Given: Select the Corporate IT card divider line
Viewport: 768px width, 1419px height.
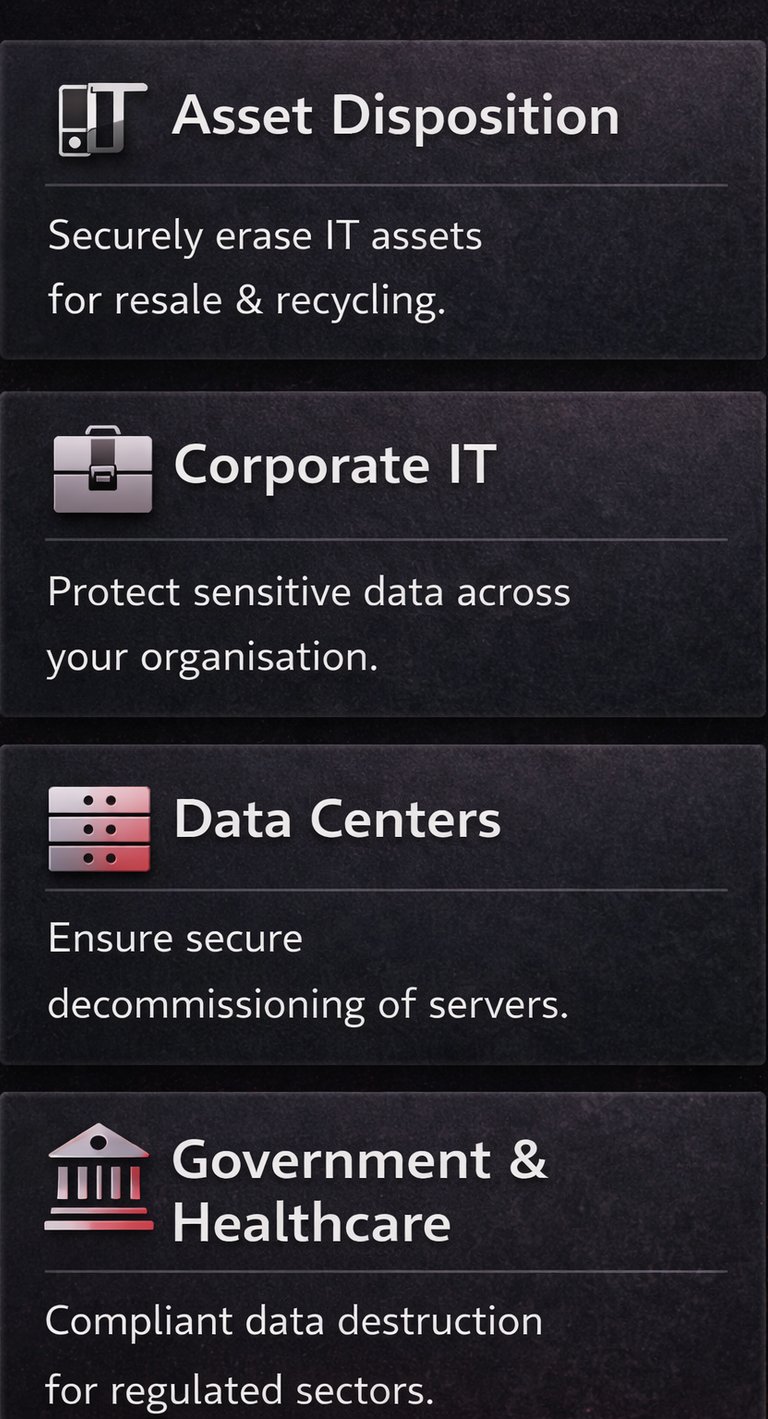Looking at the screenshot, I should coord(386,540).
